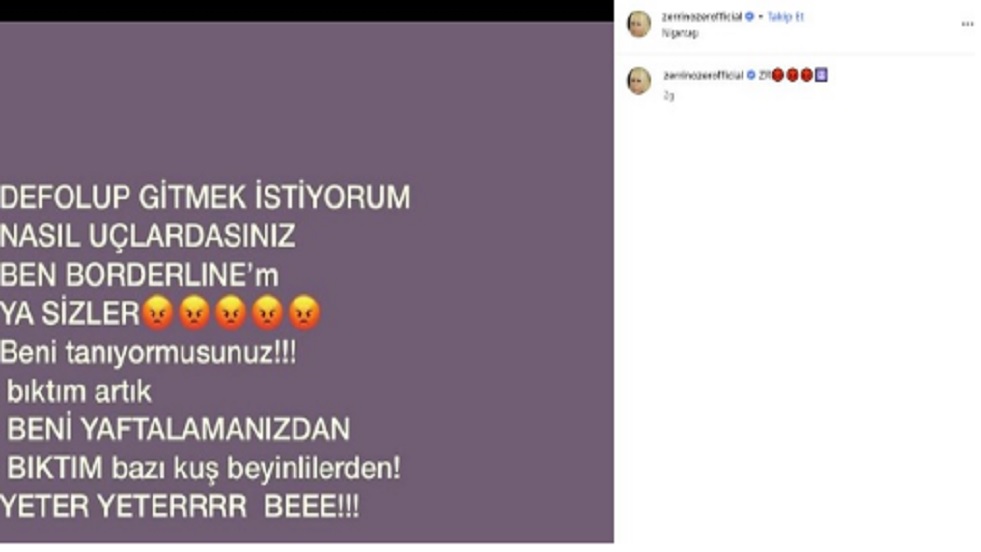Click the last angry emoji after YA SİZLER
Screen dimensions: 981x552
[304, 312]
